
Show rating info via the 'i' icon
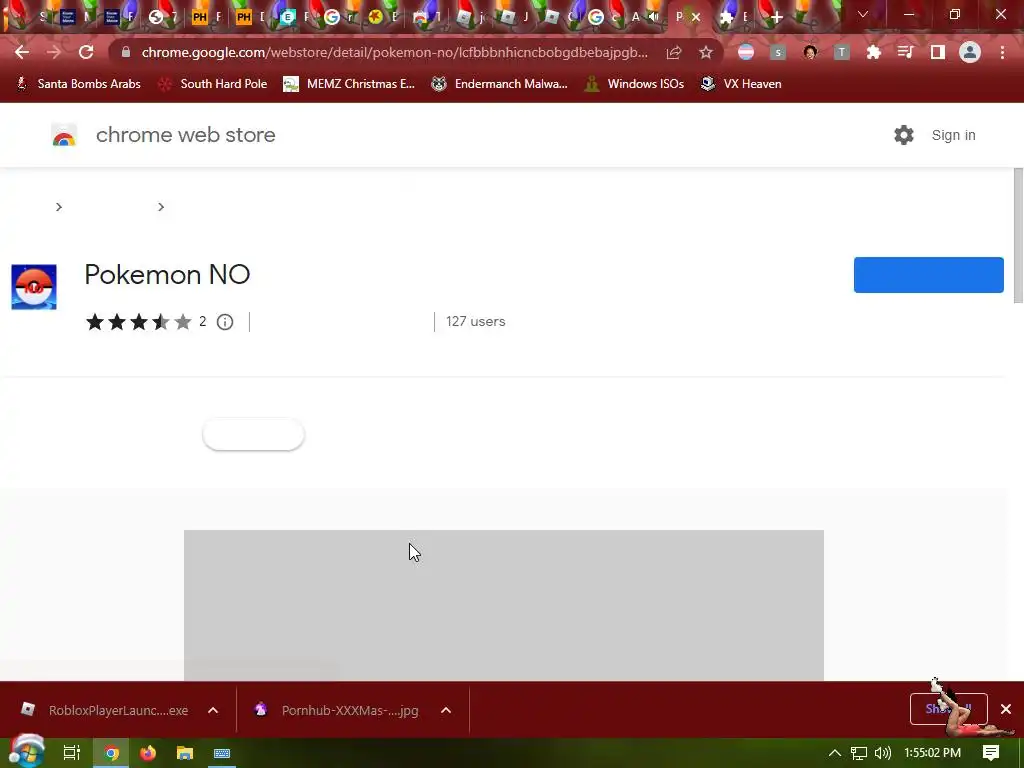225,322
